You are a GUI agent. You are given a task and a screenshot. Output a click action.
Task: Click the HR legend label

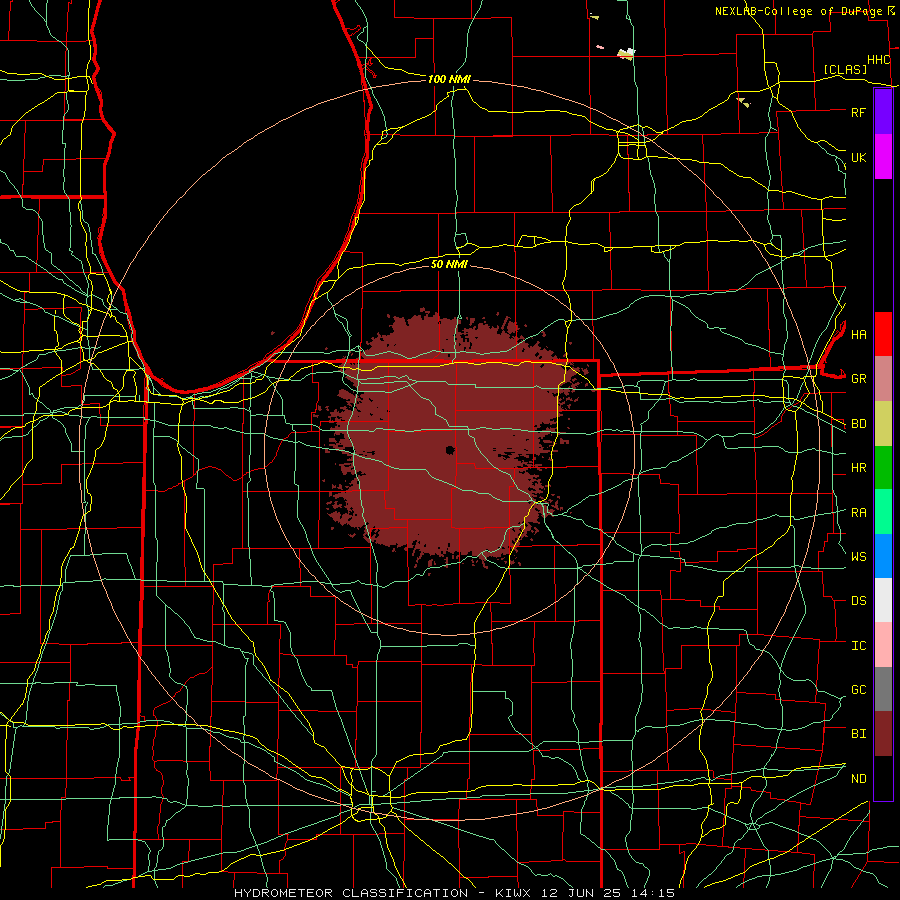(859, 468)
